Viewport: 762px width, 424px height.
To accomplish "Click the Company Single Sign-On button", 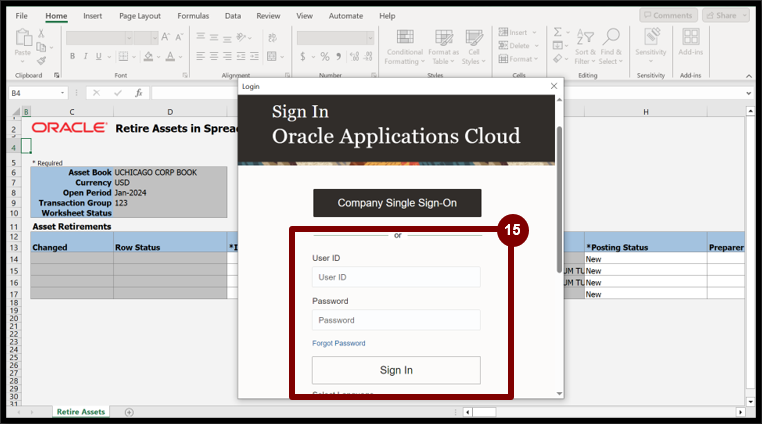I will pyautogui.click(x=397, y=203).
